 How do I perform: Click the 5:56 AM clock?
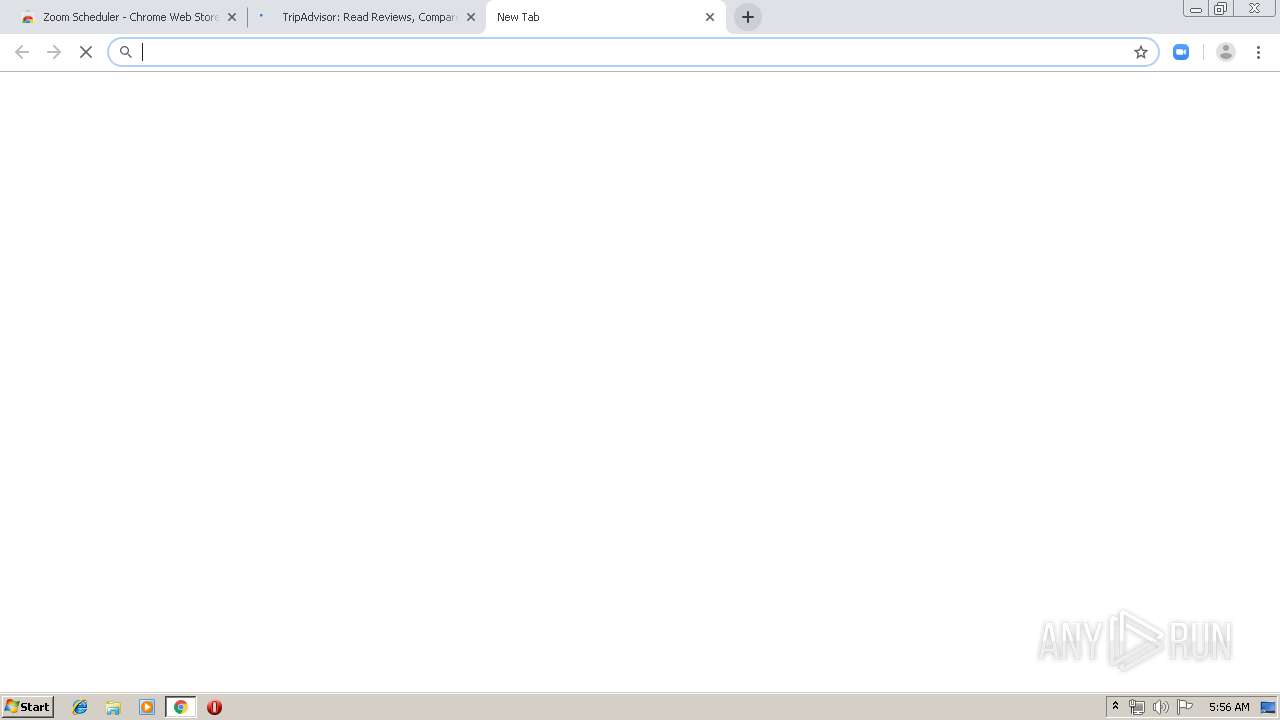1229,707
